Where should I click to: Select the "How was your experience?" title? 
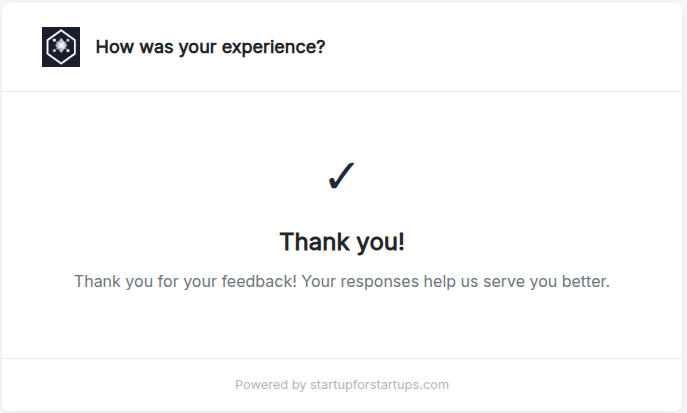coord(210,47)
